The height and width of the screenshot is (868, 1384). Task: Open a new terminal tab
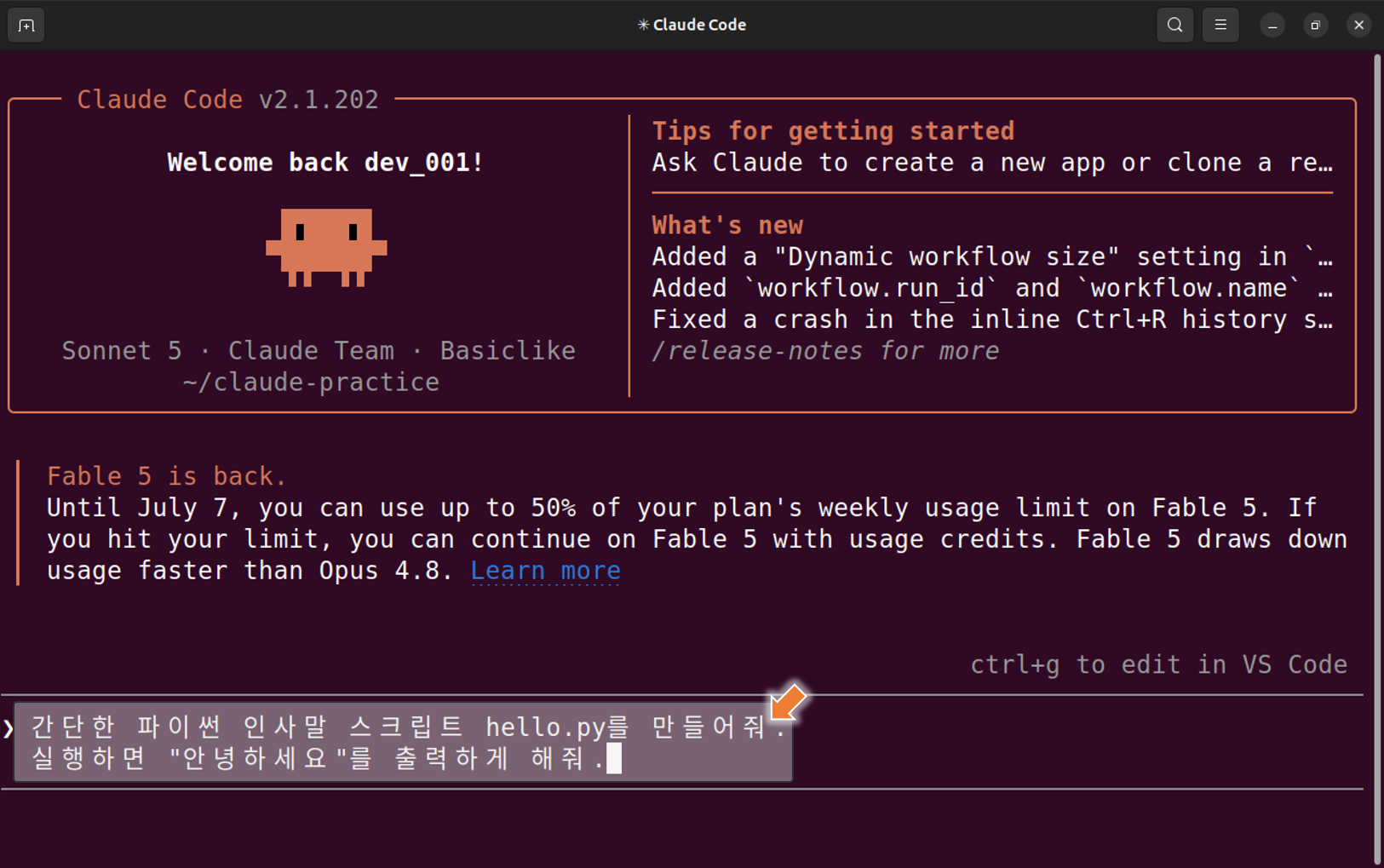click(26, 26)
